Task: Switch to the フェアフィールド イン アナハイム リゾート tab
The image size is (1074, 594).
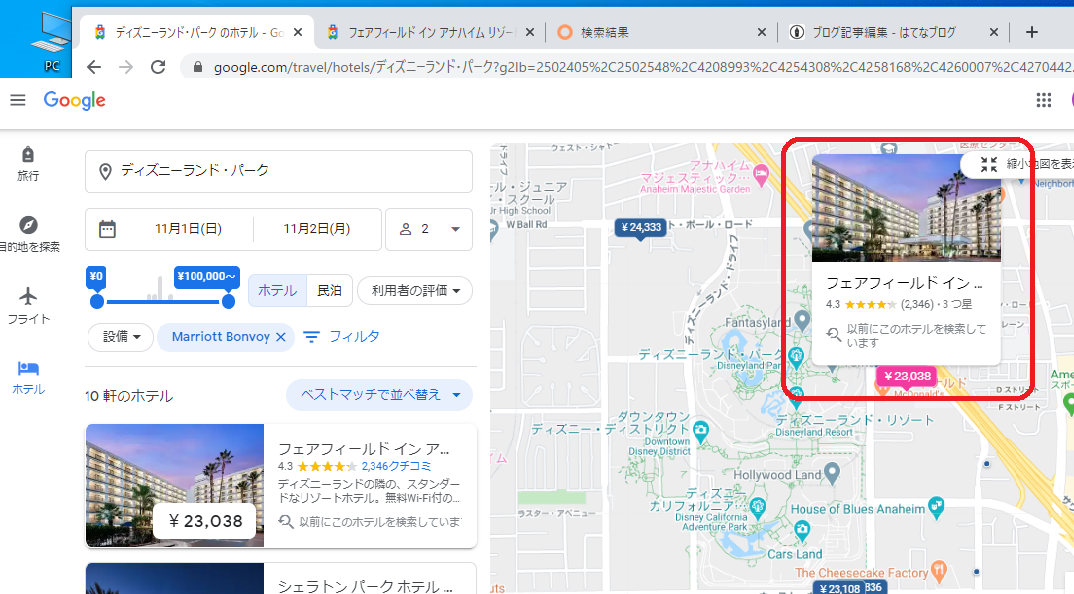Action: click(430, 32)
